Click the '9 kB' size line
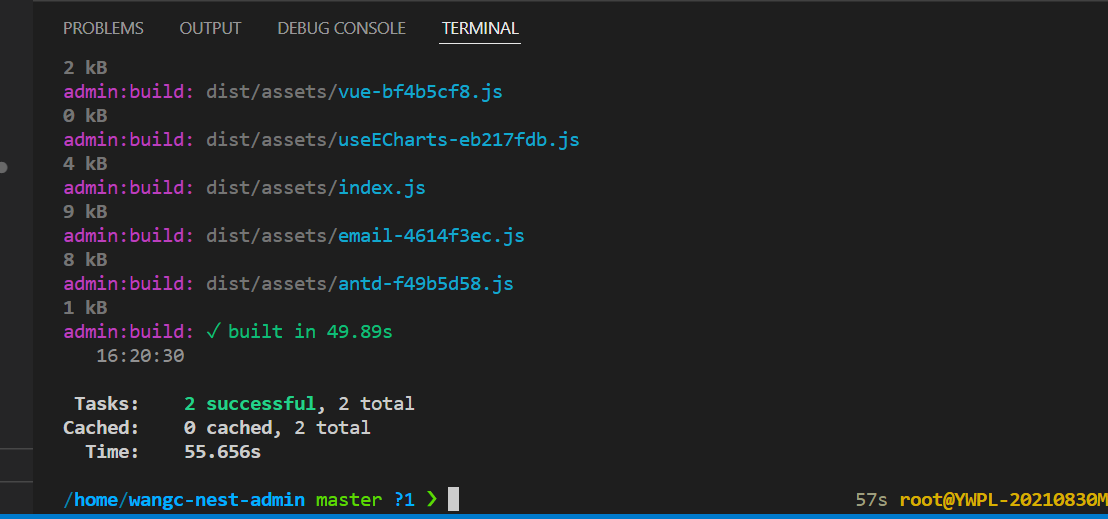Screen dimensions: 1108x519 point(85,211)
